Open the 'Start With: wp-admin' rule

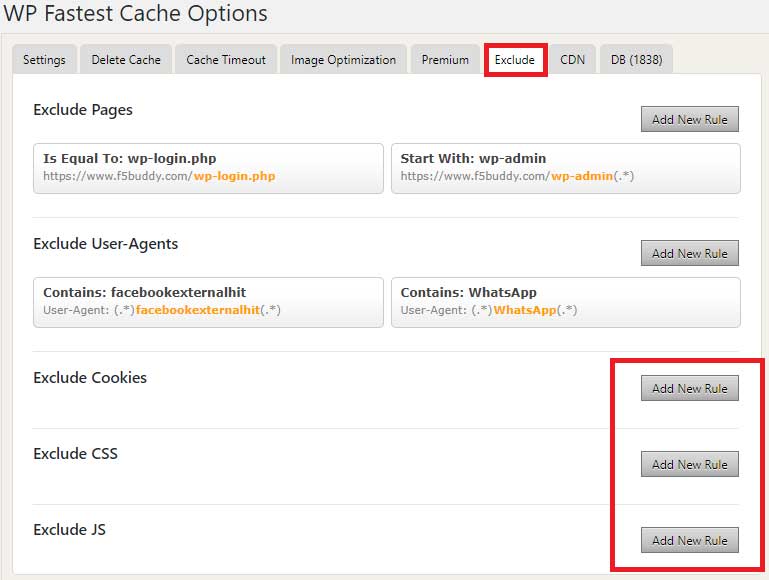(x=565, y=167)
